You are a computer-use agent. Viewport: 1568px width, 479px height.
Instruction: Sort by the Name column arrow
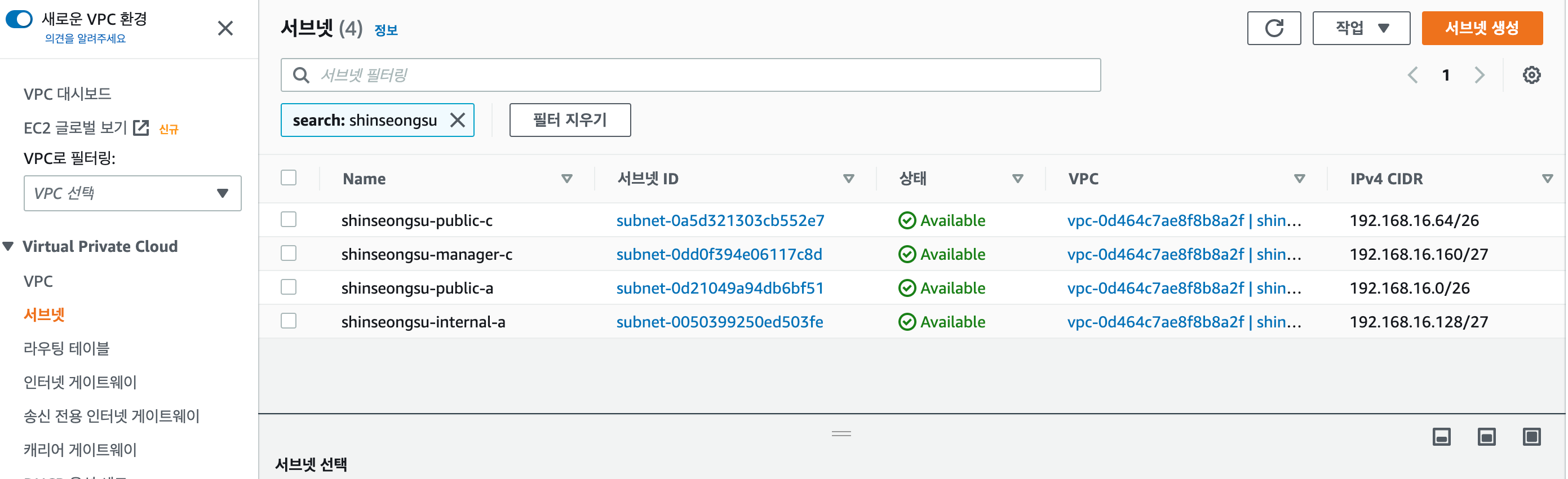566,178
